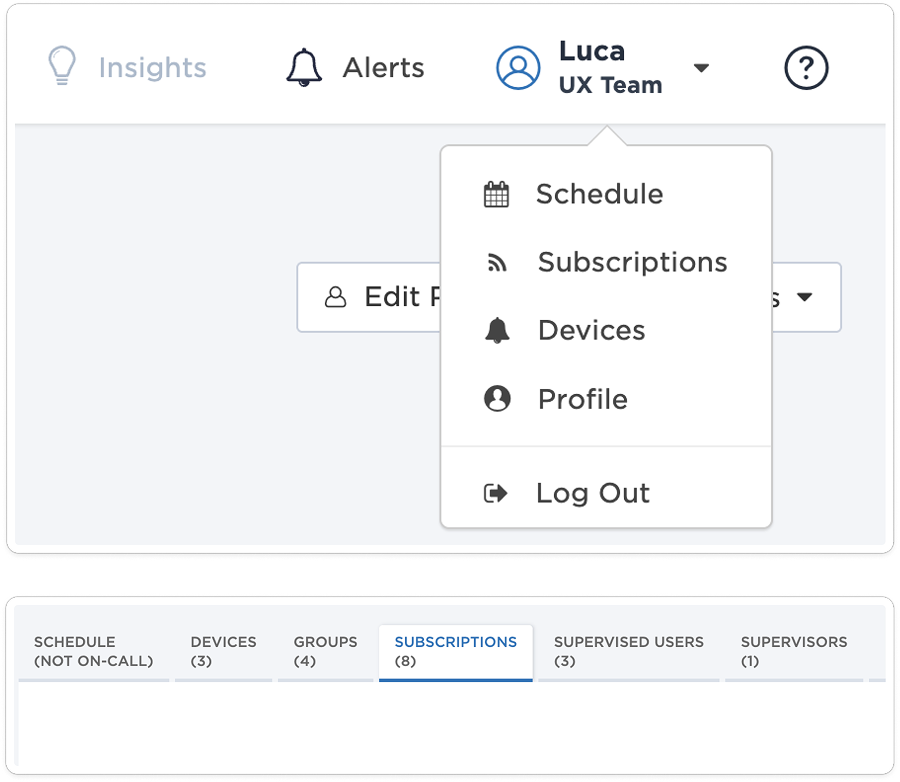Click Luca's user avatar icon
The image size is (900, 782).
click(518, 68)
